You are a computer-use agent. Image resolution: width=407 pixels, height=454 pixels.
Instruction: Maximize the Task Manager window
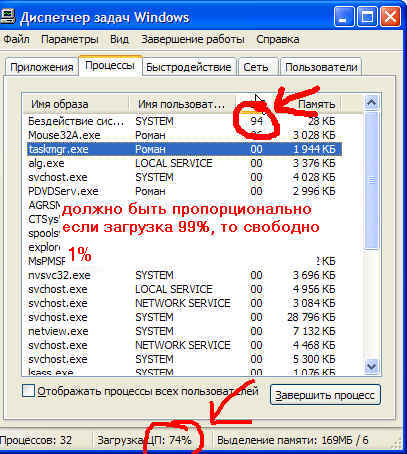[368, 17]
